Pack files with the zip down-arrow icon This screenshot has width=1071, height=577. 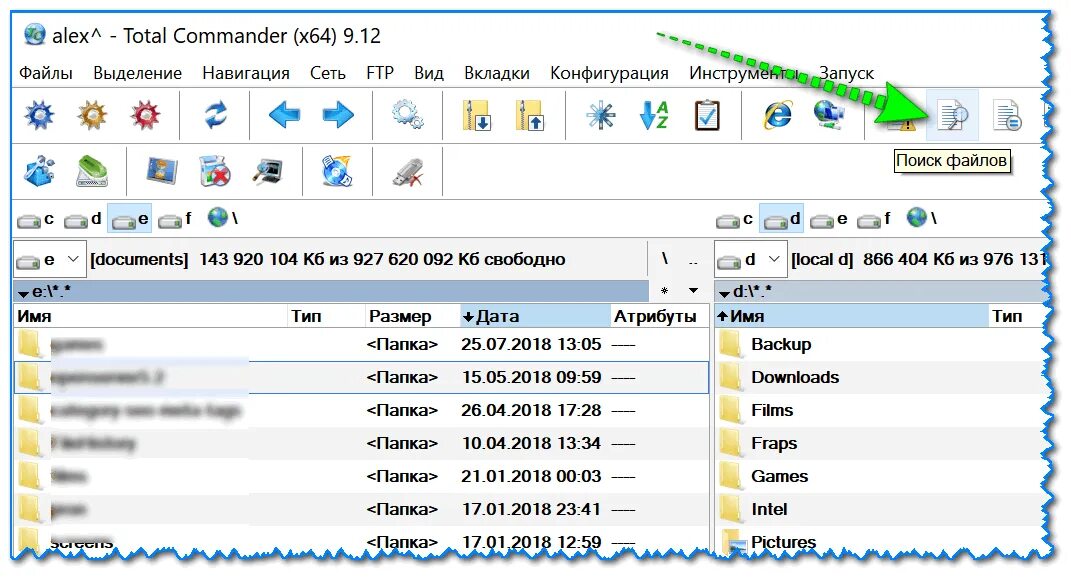tap(477, 115)
